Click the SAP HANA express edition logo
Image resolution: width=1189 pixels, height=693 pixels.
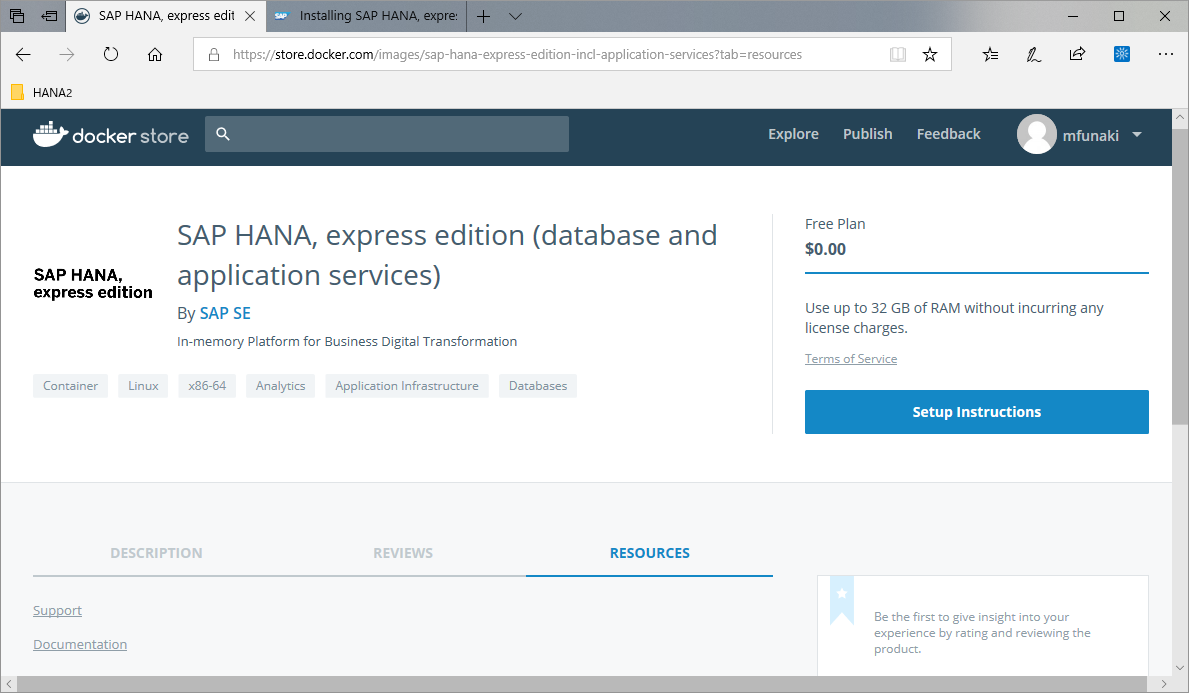pyautogui.click(x=93, y=284)
